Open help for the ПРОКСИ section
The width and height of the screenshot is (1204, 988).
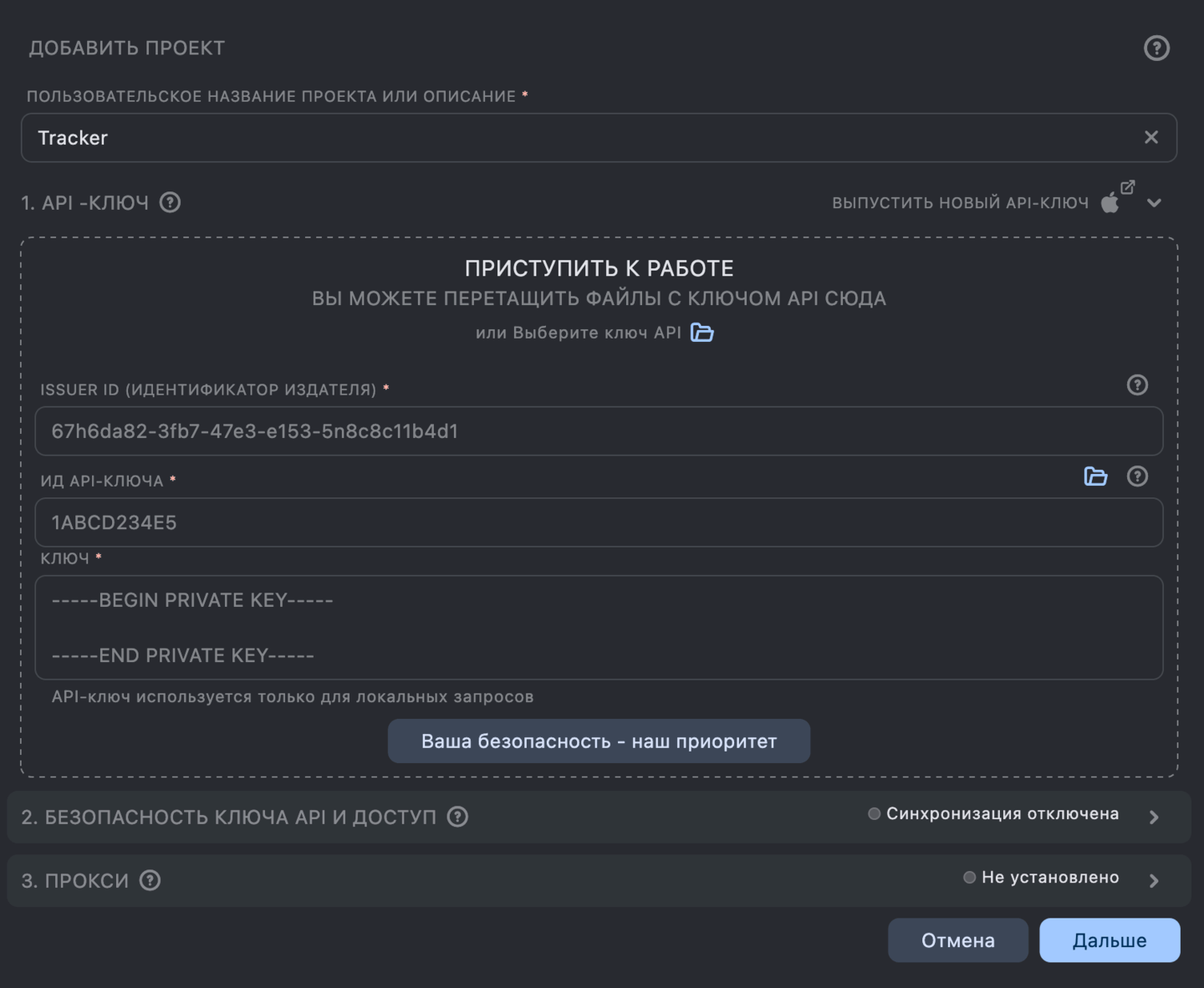[150, 880]
